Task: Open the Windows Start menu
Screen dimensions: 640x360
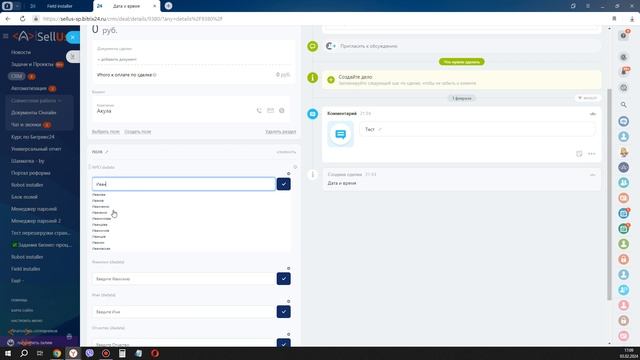Action: pos(8,353)
